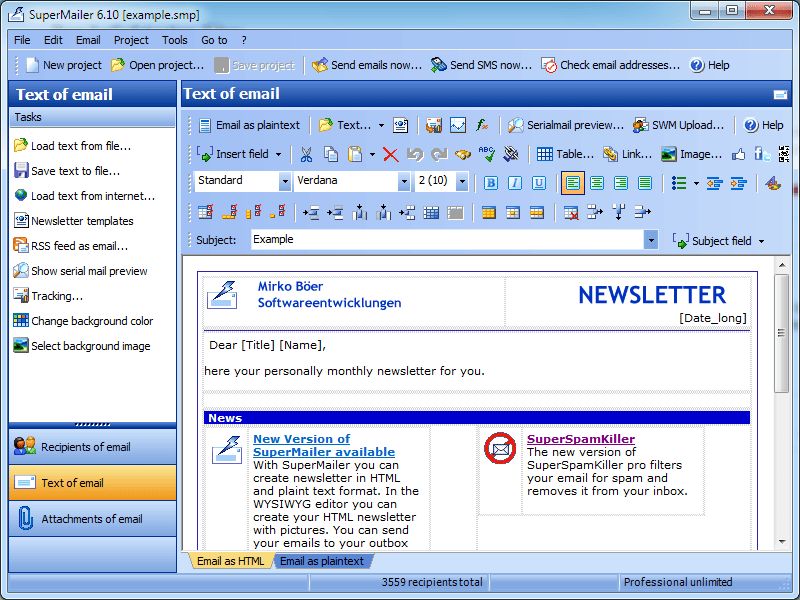
Task: Click the split cells vertically icon
Action: click(619, 212)
